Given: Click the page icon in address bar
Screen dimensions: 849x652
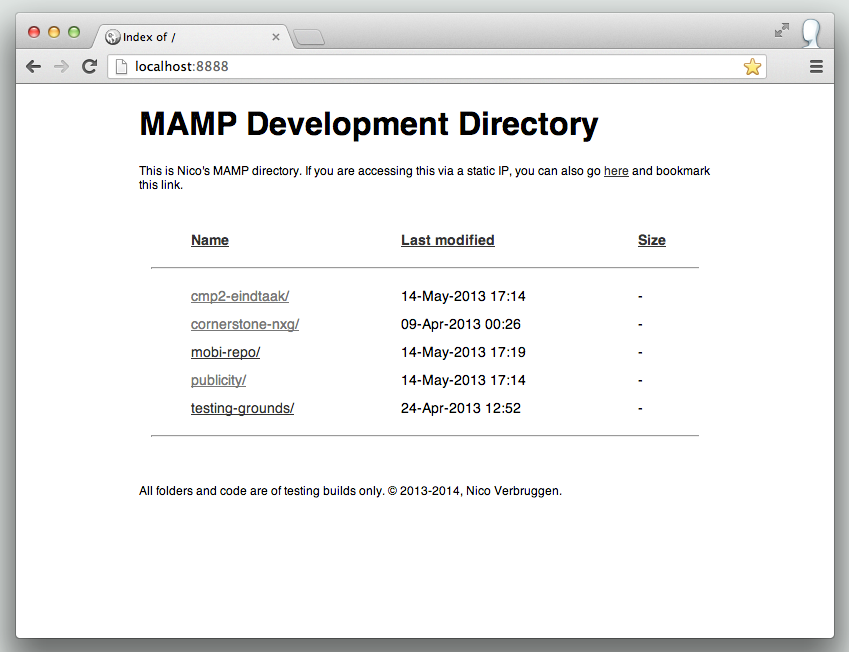Looking at the screenshot, I should [121, 67].
